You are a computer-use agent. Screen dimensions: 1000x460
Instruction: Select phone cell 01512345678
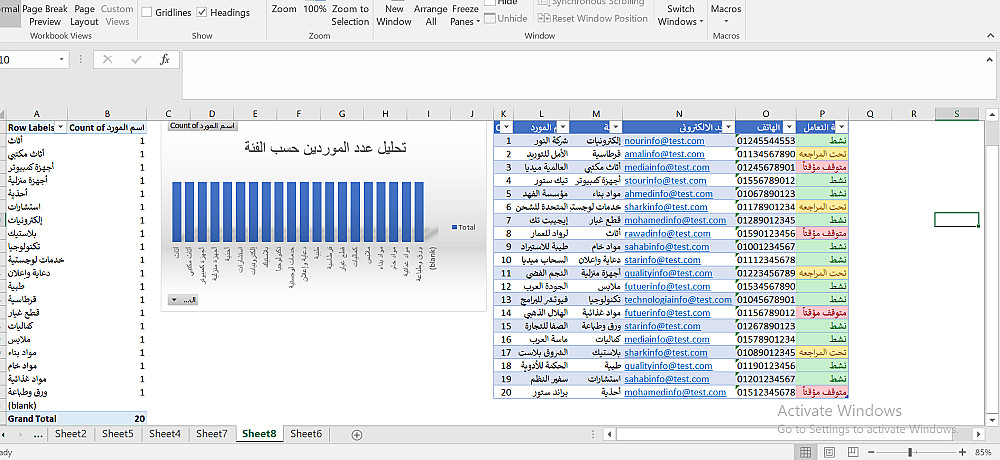point(766,392)
